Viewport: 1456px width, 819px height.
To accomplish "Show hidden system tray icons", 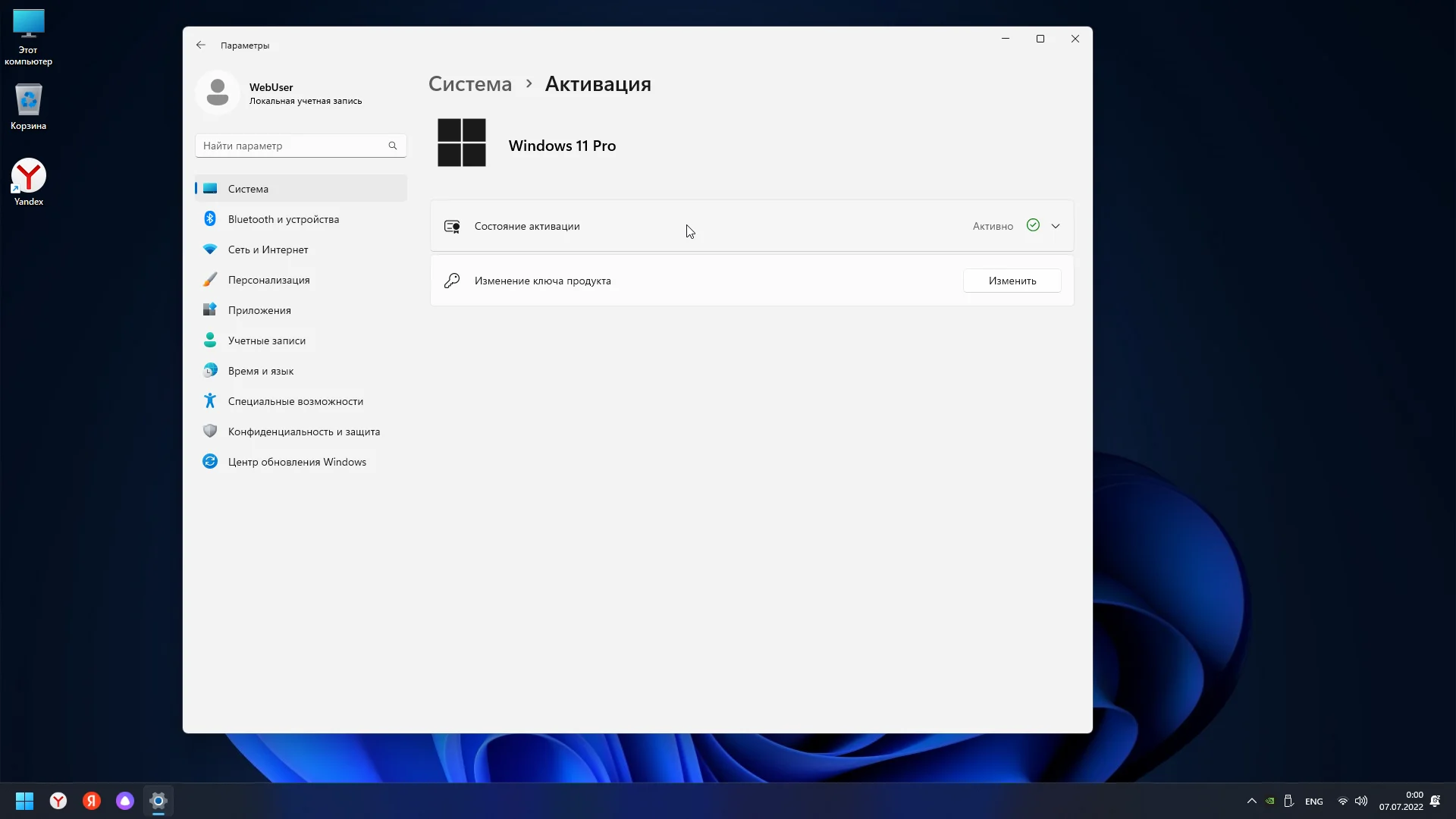I will pyautogui.click(x=1252, y=801).
